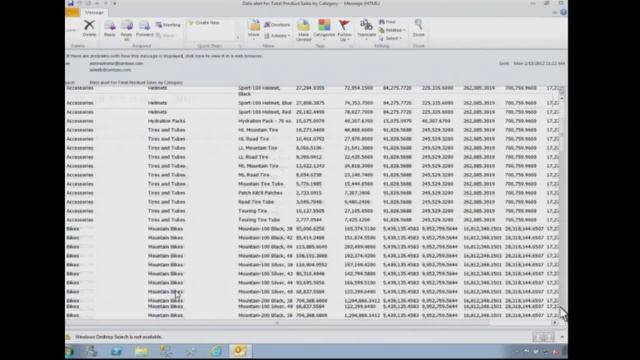
Task: Click the info bar to view in browser
Action: pos(164,56)
